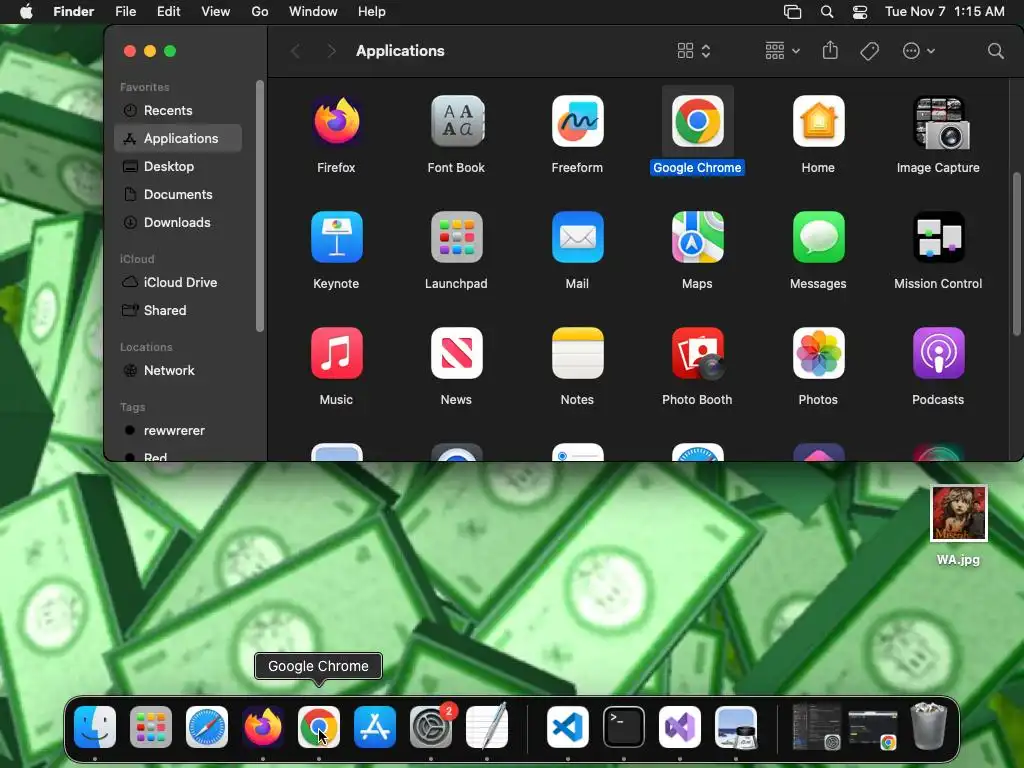Select Applications in the sidebar

pos(178,138)
